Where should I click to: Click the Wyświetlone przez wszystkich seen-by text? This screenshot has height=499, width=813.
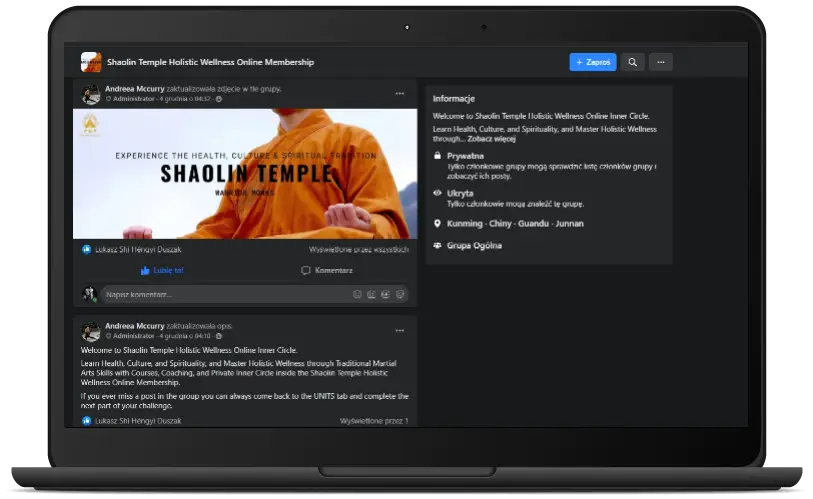coord(359,249)
